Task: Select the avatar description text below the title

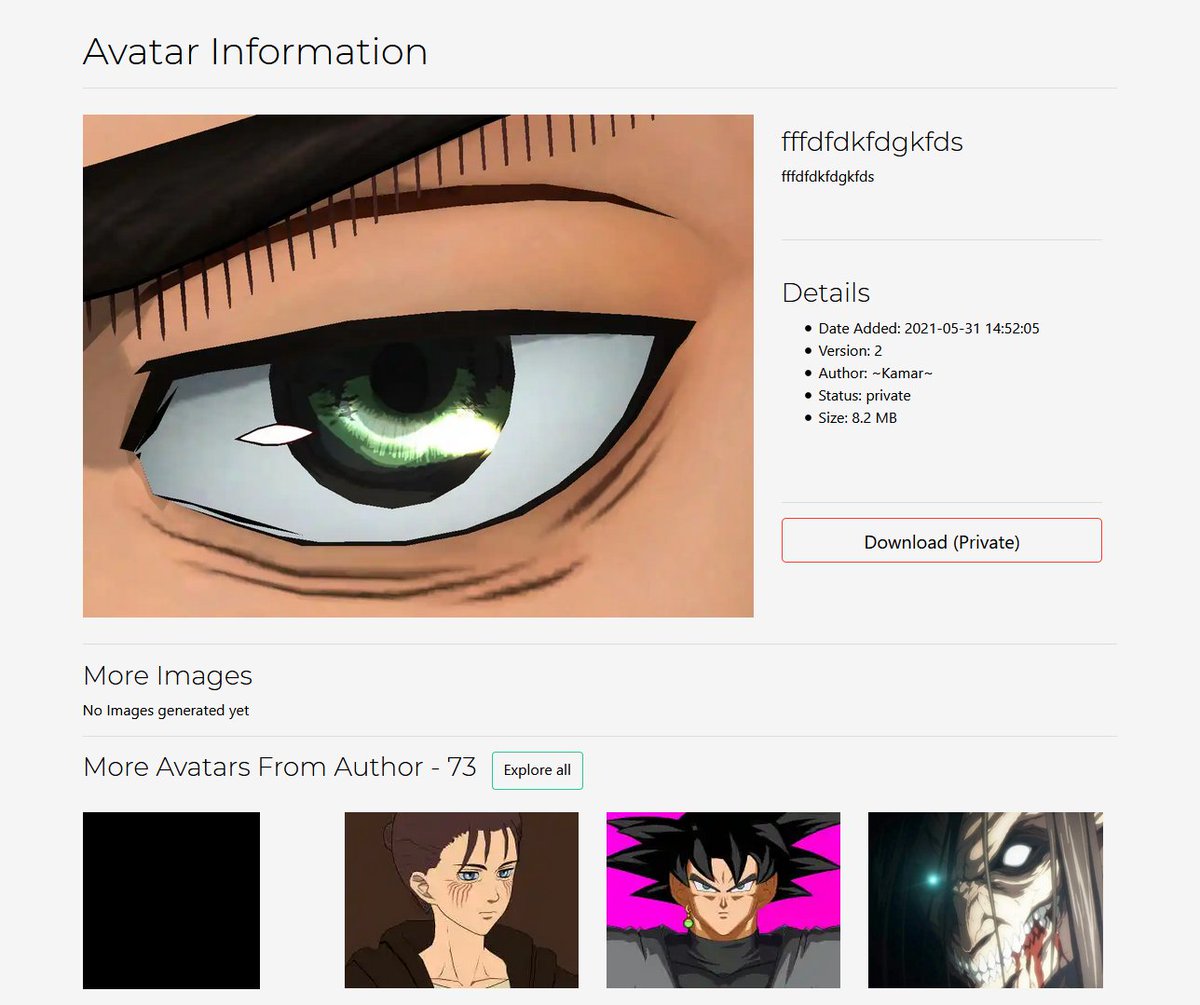Action: point(828,177)
